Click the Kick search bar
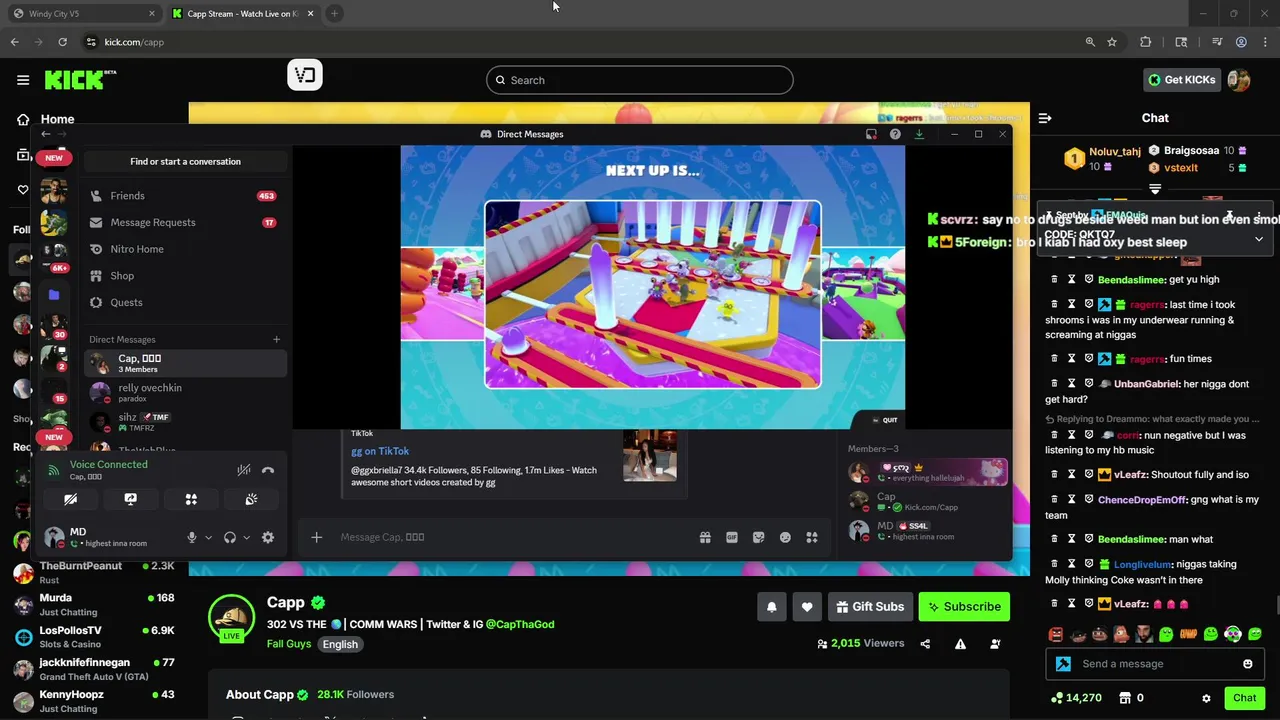 pyautogui.click(x=640, y=80)
